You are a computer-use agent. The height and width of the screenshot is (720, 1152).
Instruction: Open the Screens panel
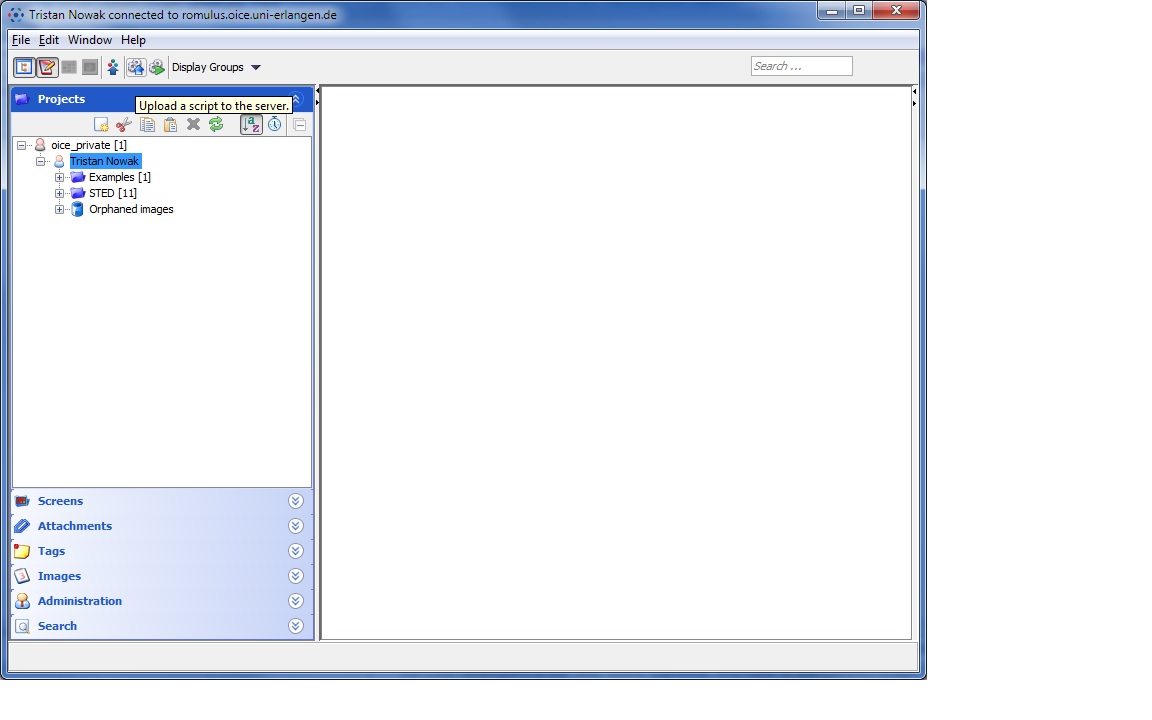point(60,501)
